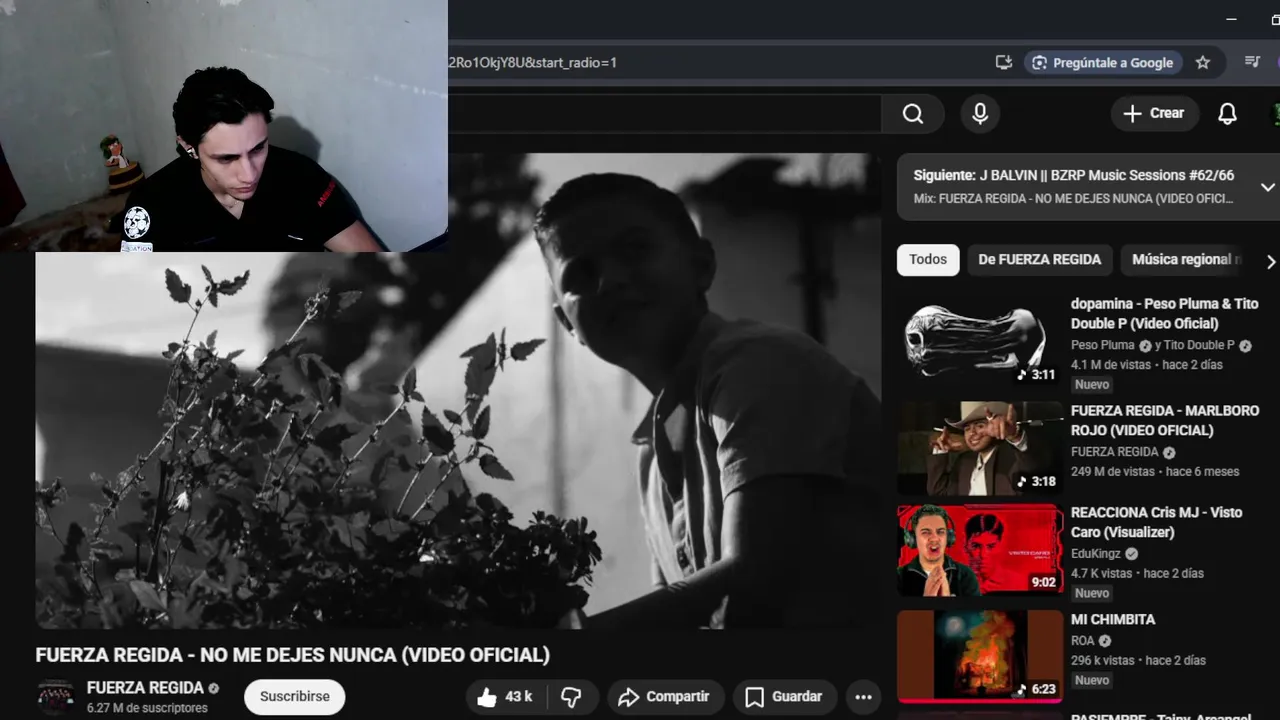1280x720 pixels.
Task: Click Pregúntale a Google button
Action: pyautogui.click(x=1102, y=62)
